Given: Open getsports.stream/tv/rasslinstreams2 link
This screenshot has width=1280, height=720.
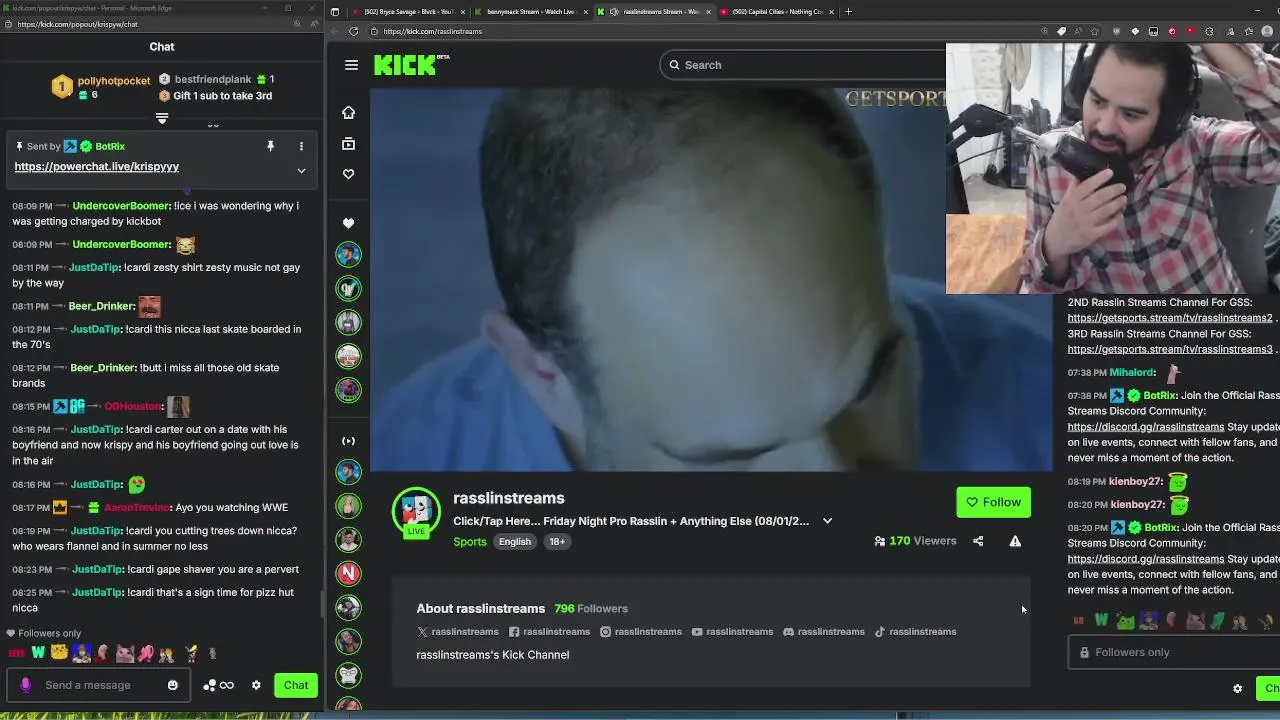Looking at the screenshot, I should (1170, 318).
